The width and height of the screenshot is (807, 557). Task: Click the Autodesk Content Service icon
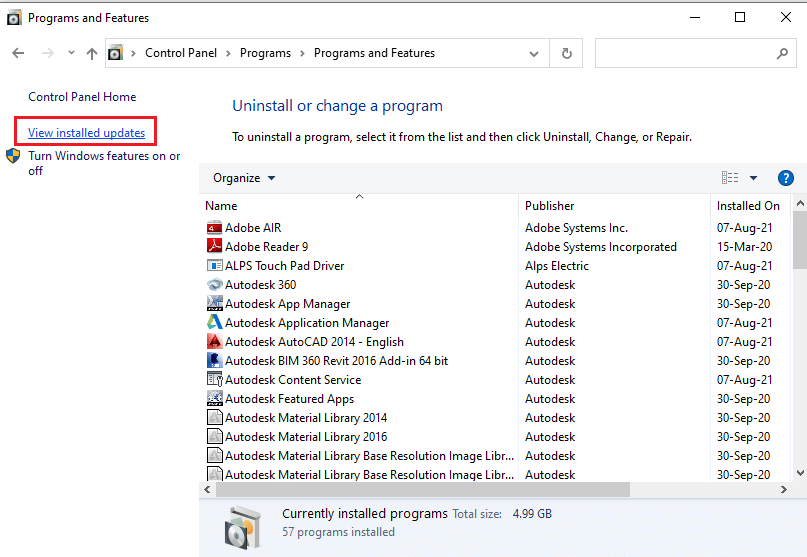pos(214,379)
